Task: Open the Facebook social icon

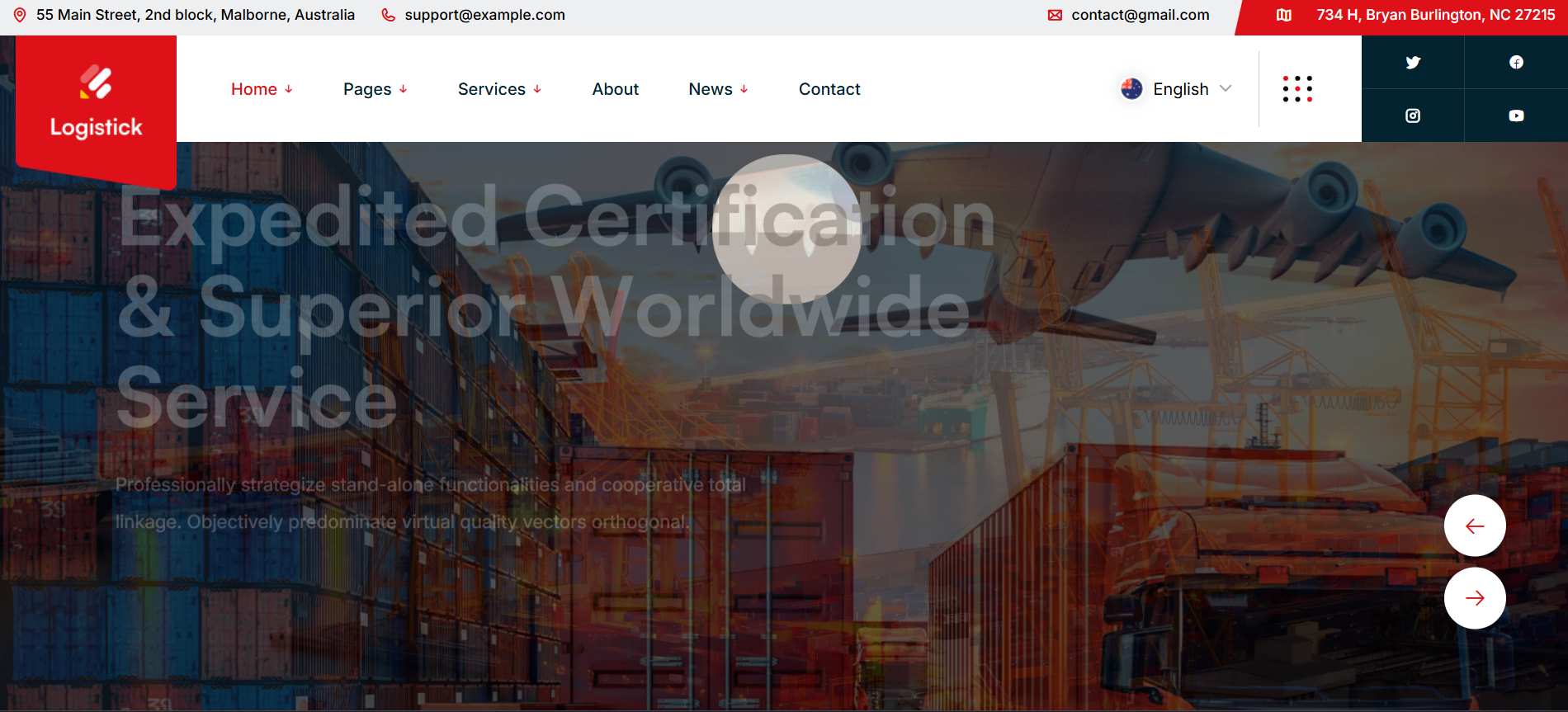Action: (x=1516, y=62)
